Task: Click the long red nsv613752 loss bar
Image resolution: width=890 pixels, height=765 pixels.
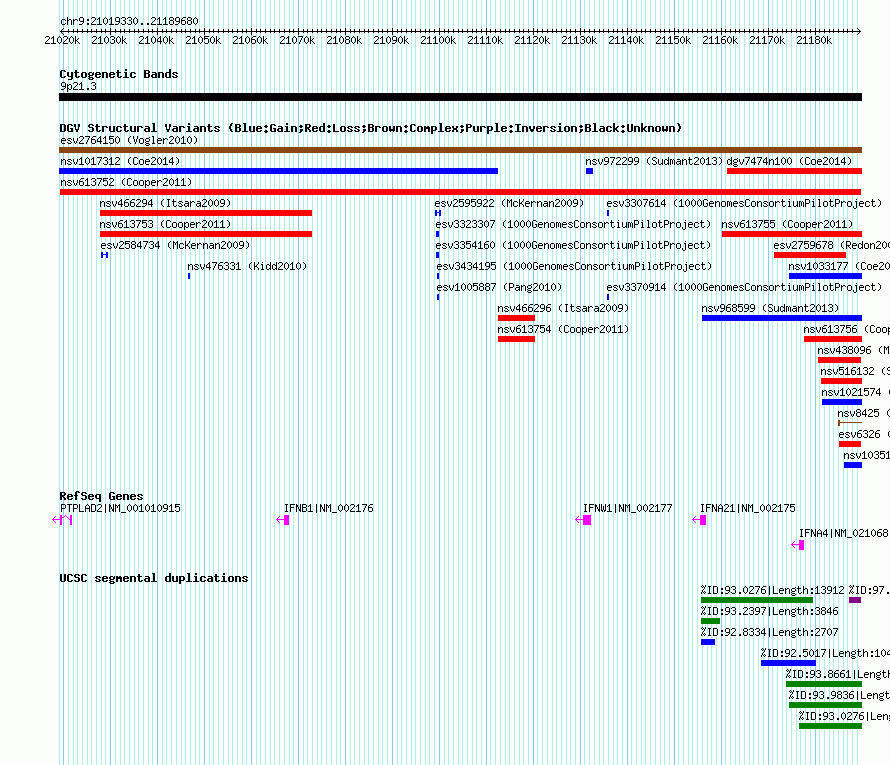Action: (460, 192)
